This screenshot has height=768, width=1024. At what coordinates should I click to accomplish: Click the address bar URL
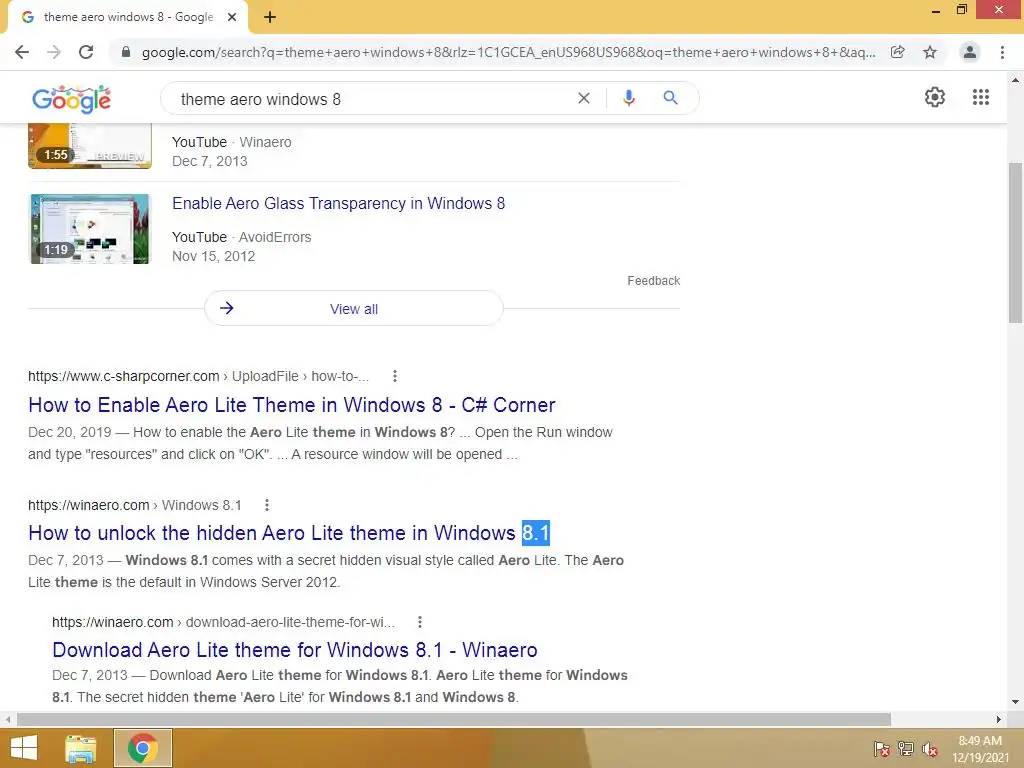(x=508, y=52)
